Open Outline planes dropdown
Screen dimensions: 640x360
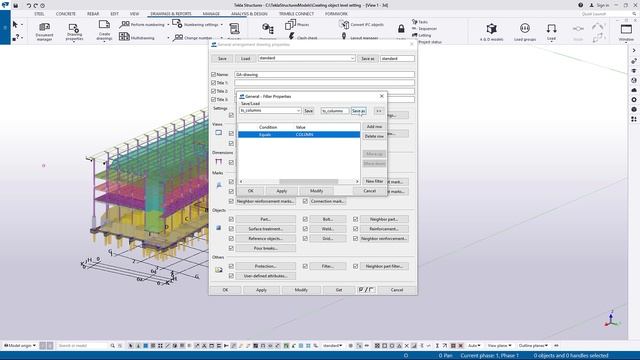[533, 346]
